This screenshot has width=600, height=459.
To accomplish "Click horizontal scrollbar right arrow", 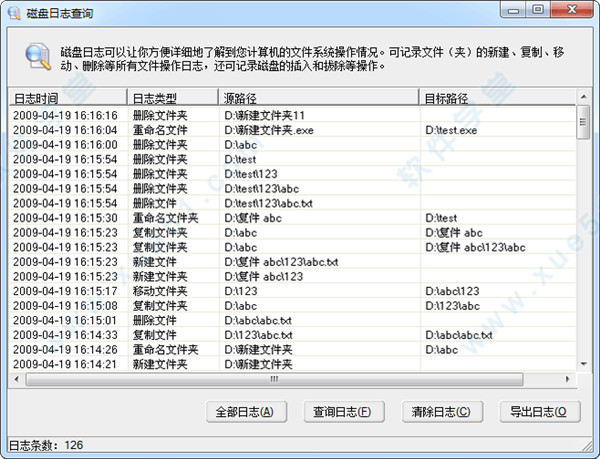I will tap(567, 379).
